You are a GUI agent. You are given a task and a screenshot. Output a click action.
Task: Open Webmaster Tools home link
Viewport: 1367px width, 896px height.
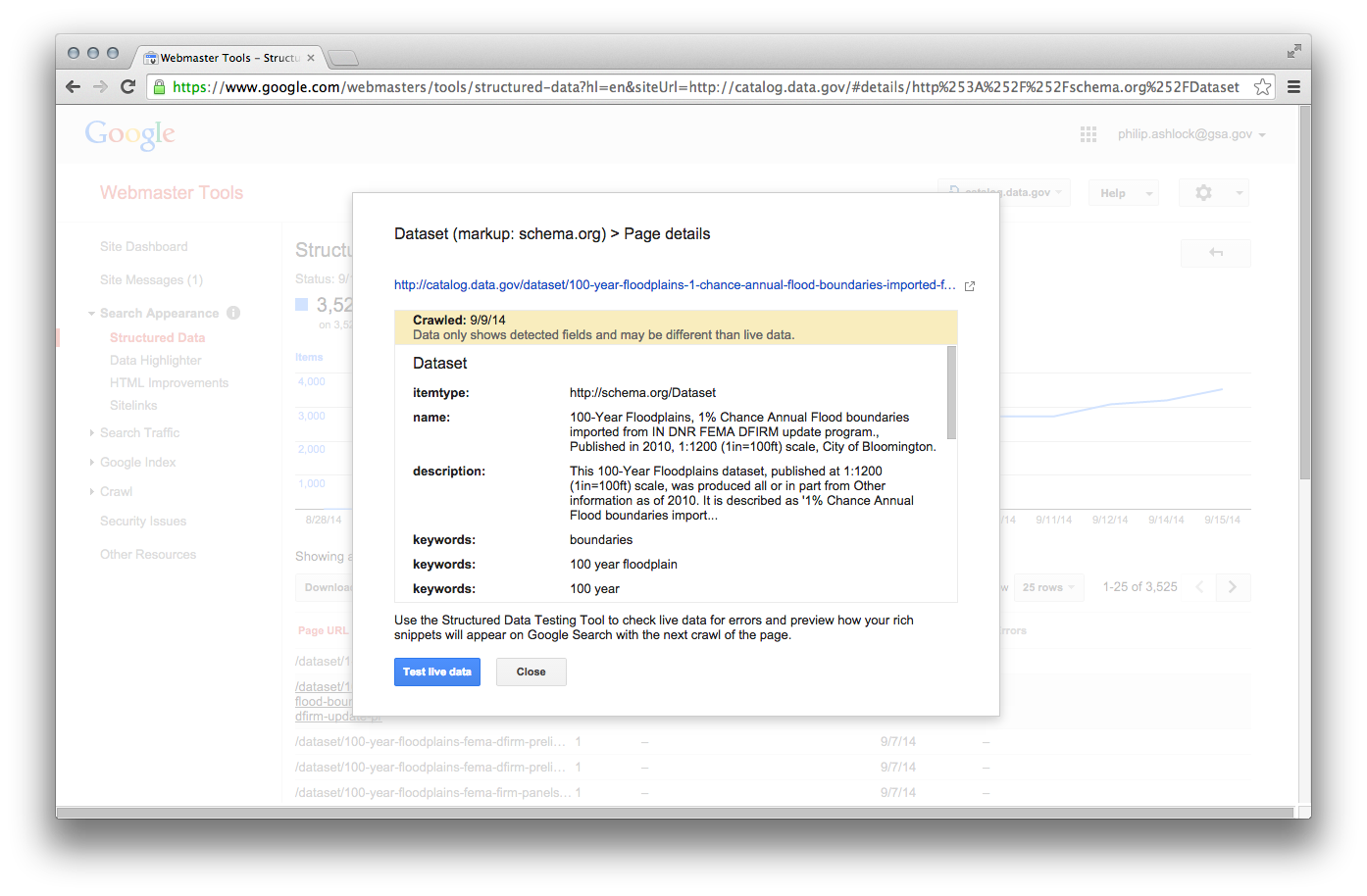(x=172, y=193)
